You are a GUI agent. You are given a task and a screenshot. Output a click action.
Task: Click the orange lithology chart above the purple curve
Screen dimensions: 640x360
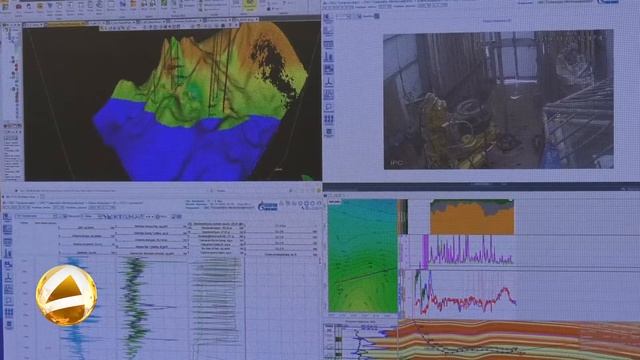[472, 217]
